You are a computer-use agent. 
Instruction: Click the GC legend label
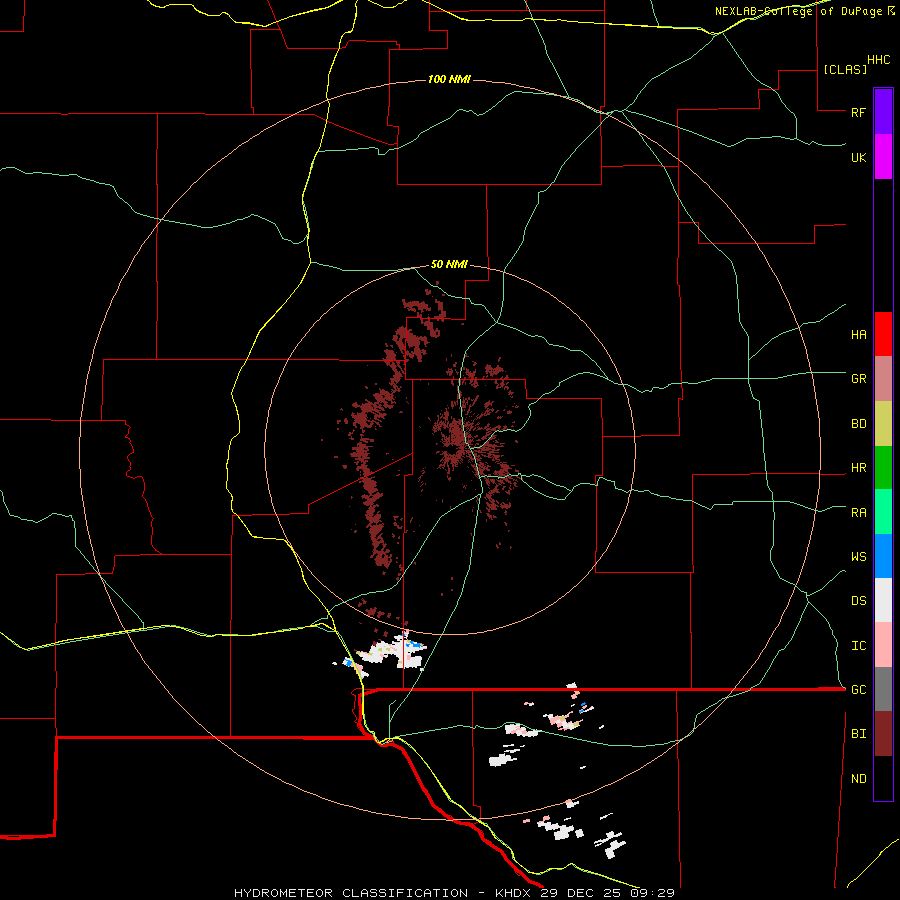pyautogui.click(x=858, y=690)
